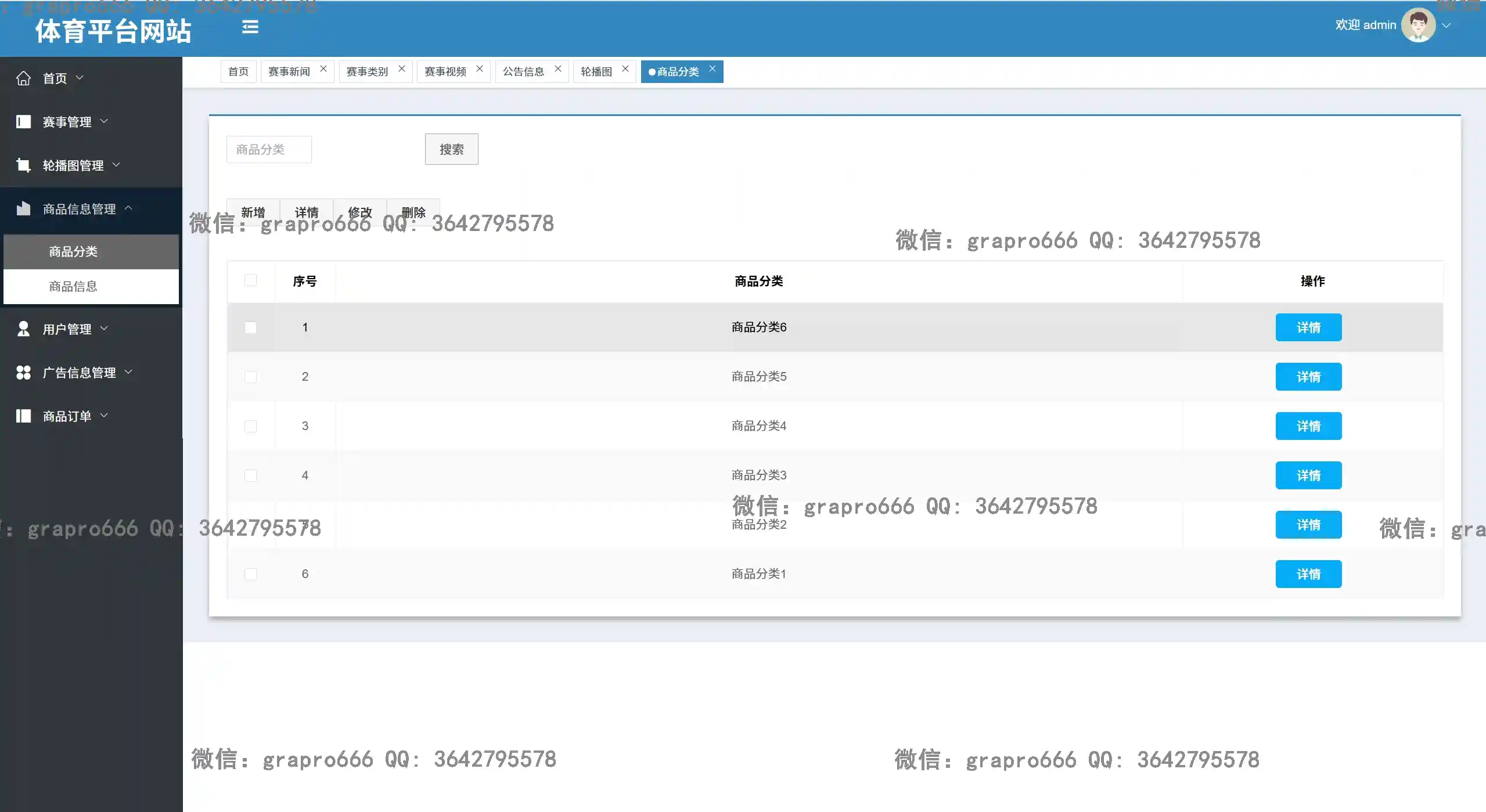This screenshot has height=812, width=1486.
Task: Select the 用户管理 user icon
Action: [x=23, y=329]
